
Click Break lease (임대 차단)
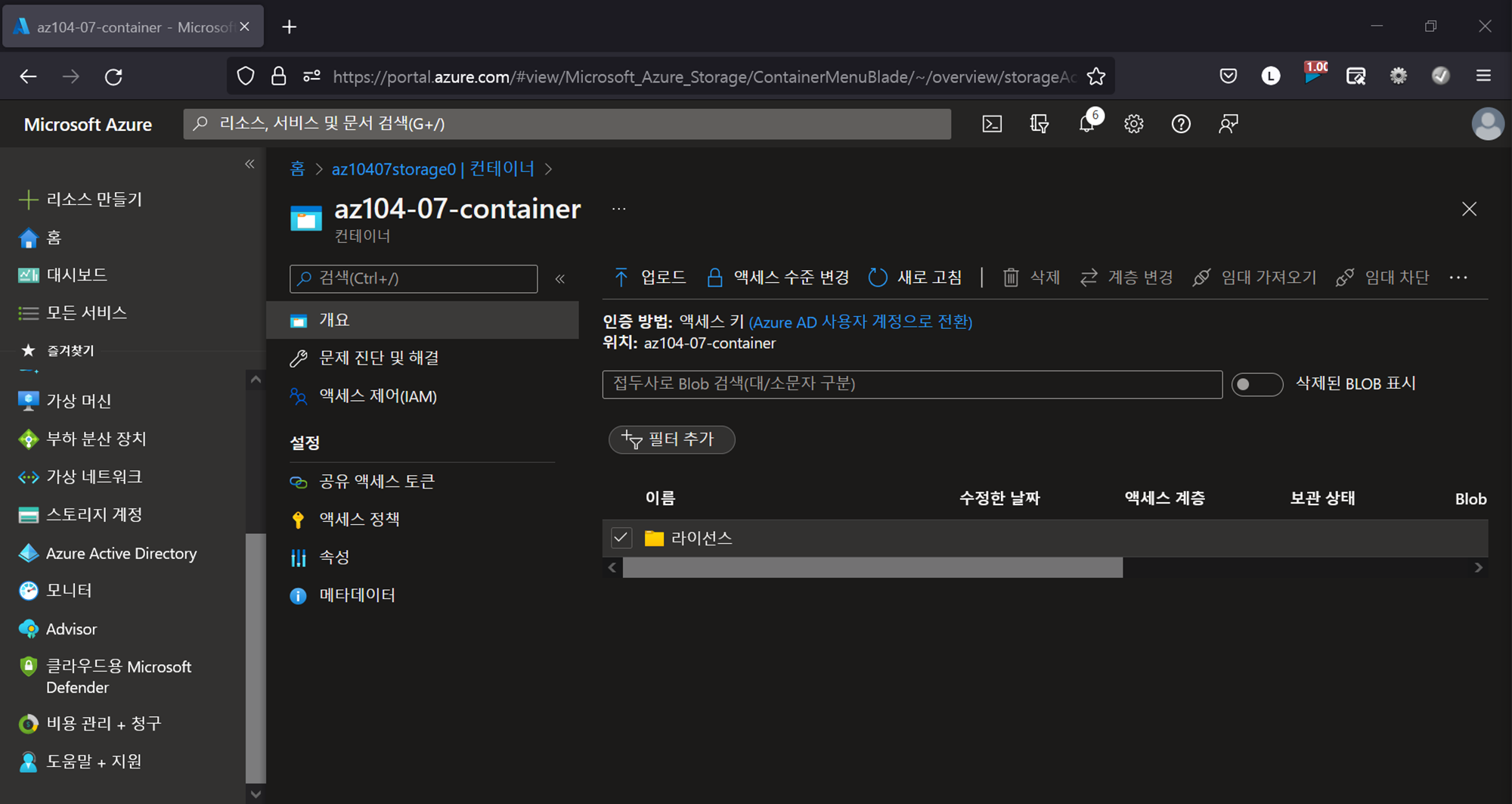pyautogui.click(x=1382, y=278)
